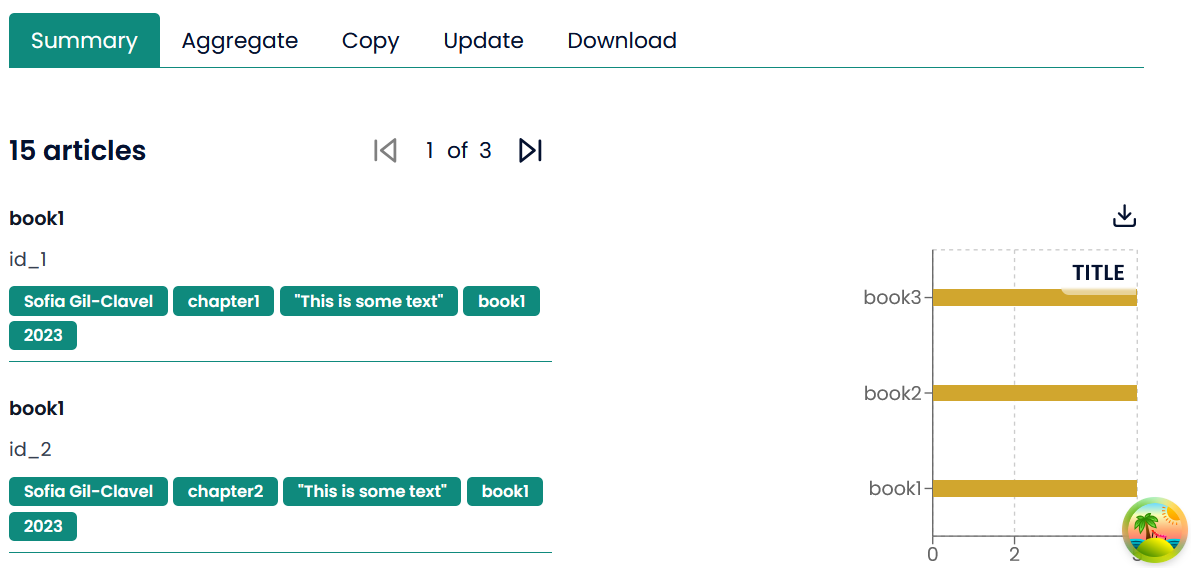Click the download icon above the bar chart
The height and width of the screenshot is (568, 1191).
[1124, 216]
